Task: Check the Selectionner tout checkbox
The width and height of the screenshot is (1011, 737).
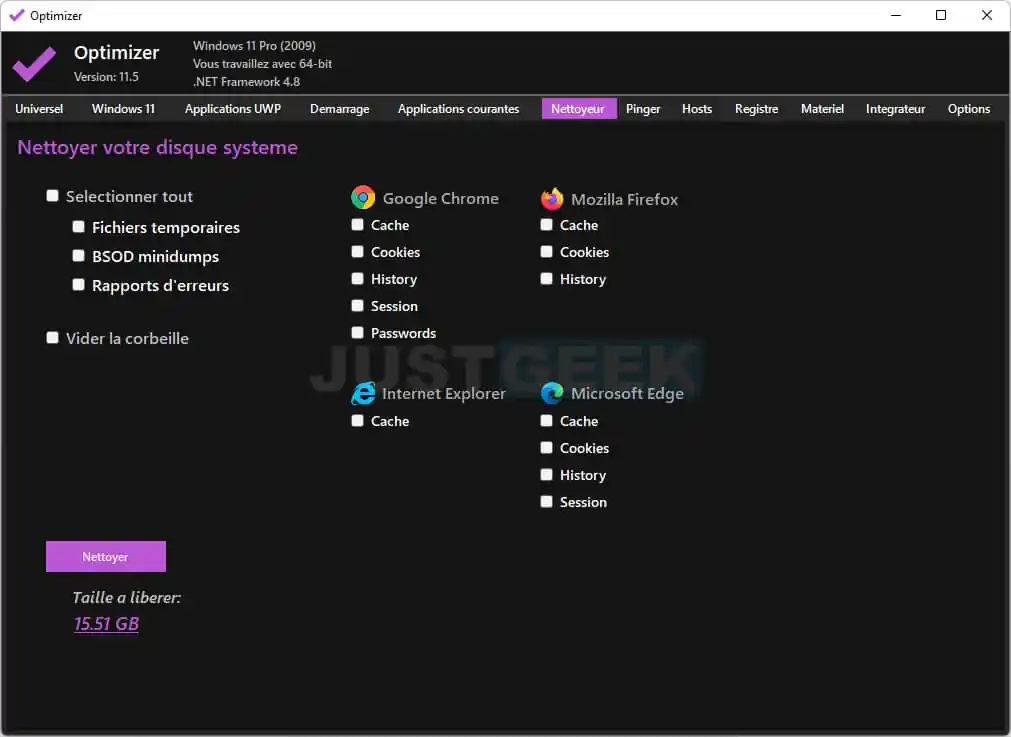Action: 52,195
